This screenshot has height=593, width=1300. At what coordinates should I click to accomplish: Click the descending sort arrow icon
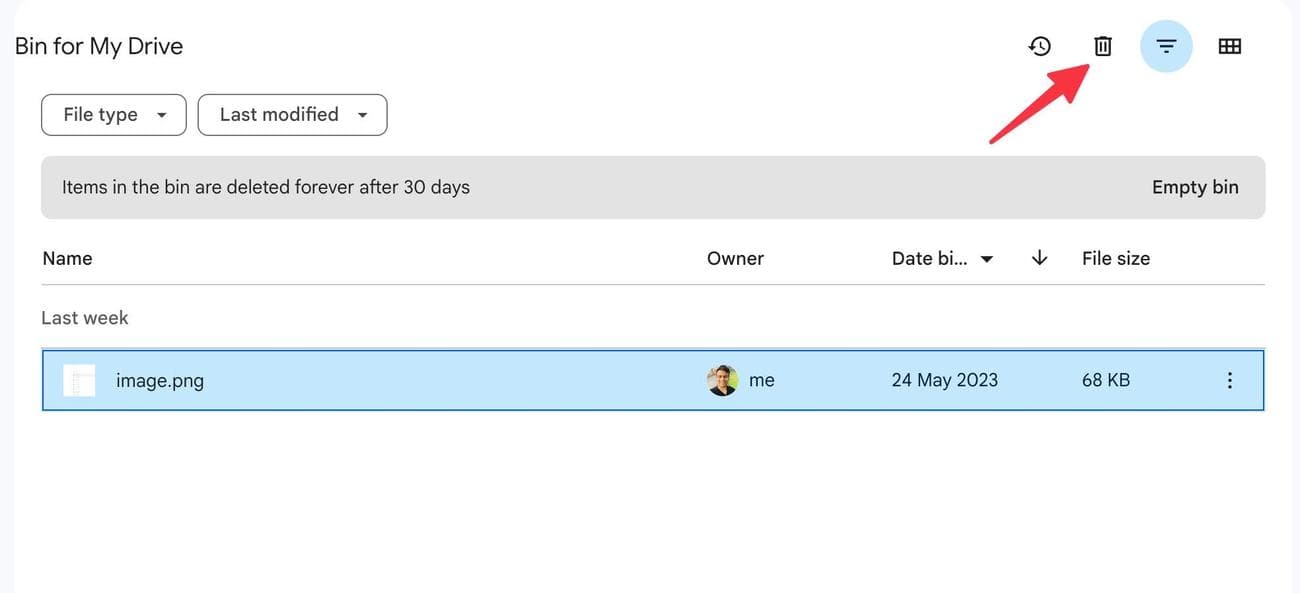[x=1038, y=258]
